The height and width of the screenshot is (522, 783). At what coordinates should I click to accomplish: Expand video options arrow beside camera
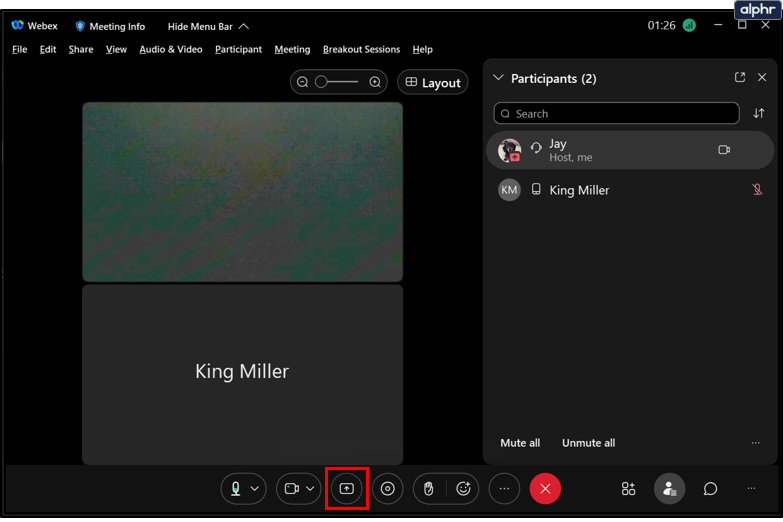tap(310, 488)
